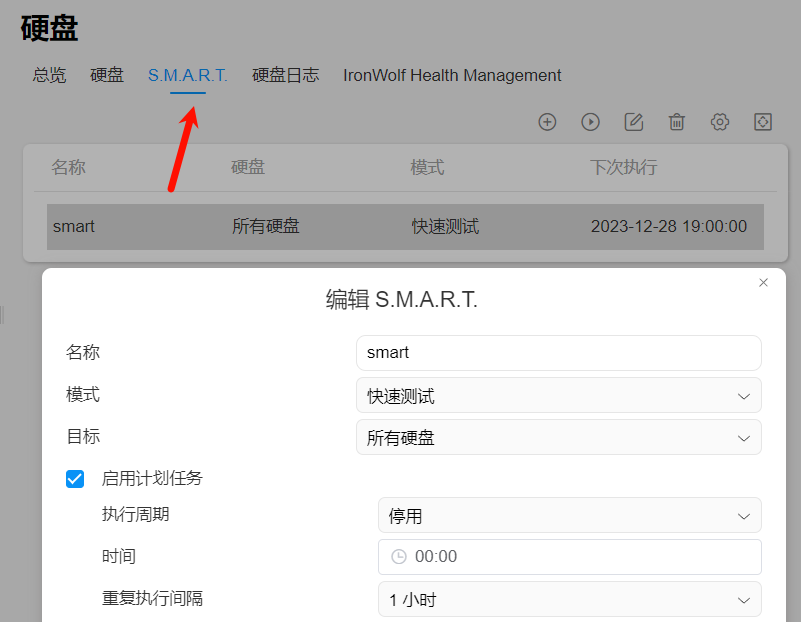
Task: Click the add (plus) task icon
Action: pos(547,122)
